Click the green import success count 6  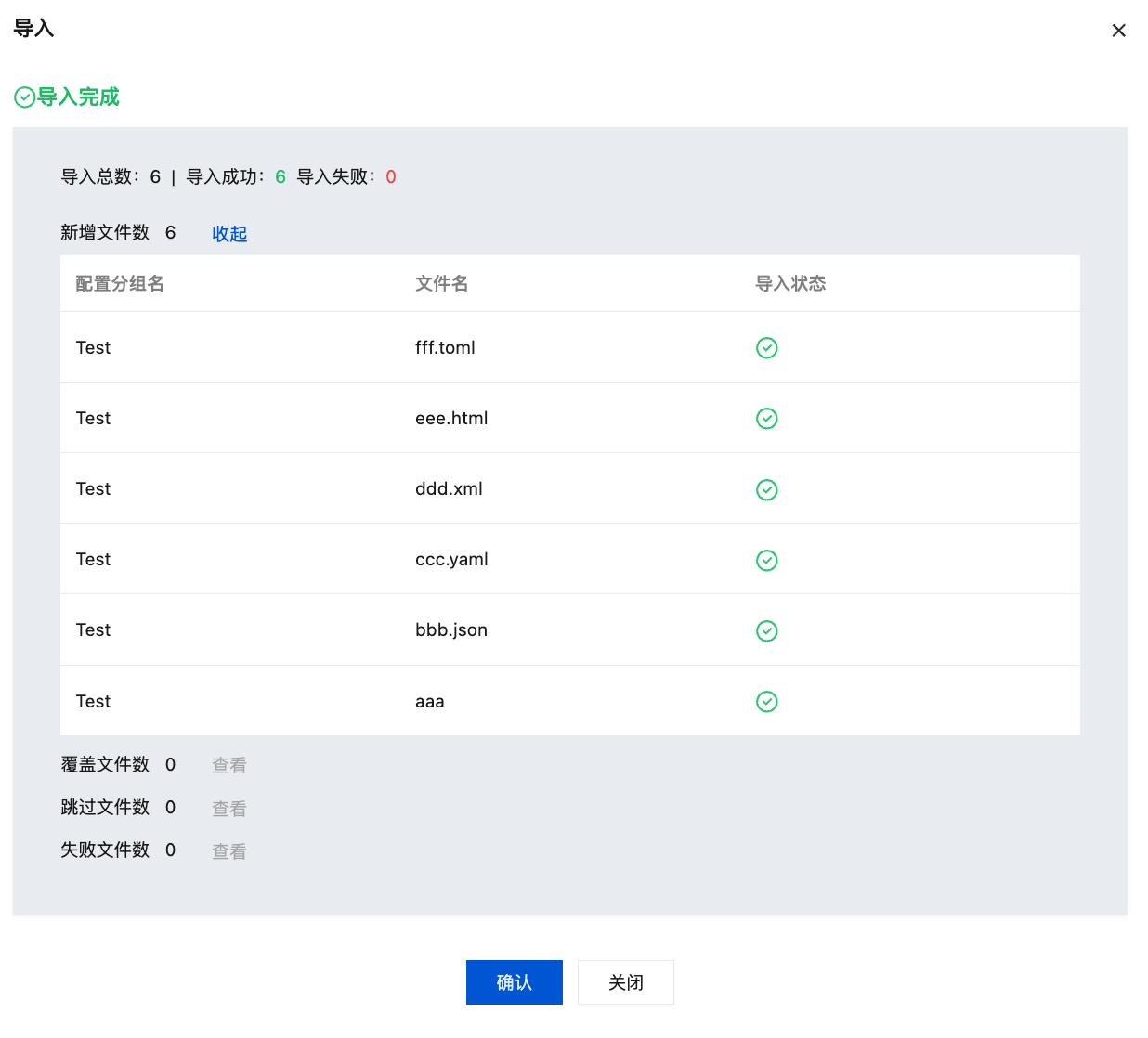(280, 177)
